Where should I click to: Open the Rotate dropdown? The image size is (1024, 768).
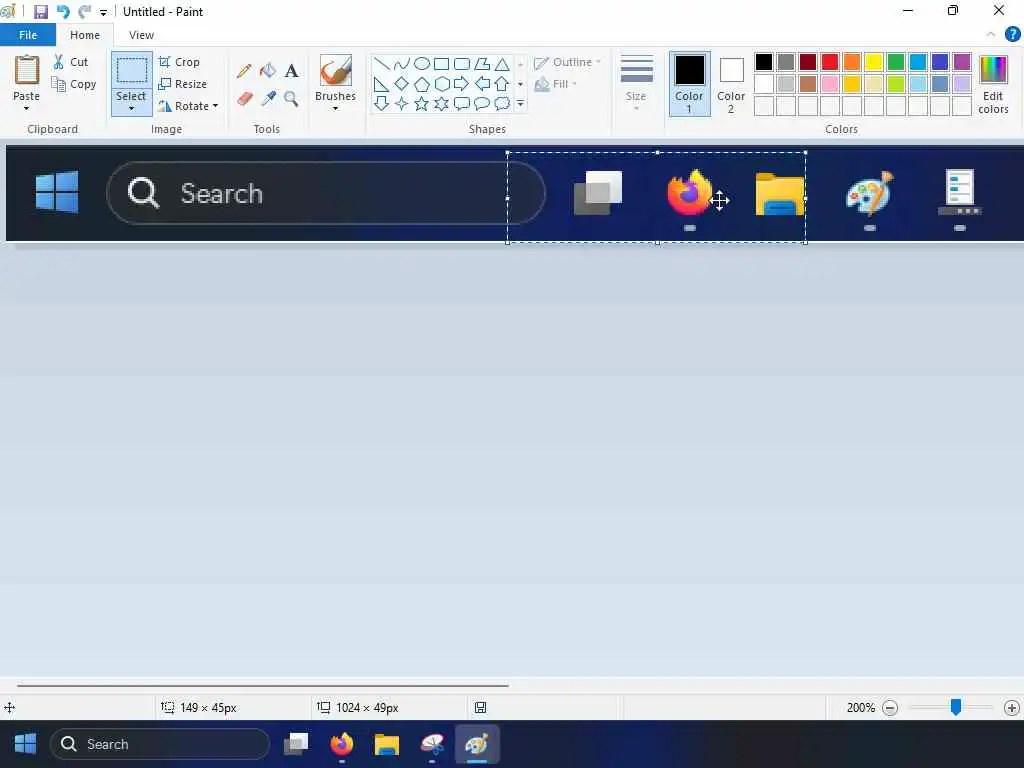coord(188,106)
